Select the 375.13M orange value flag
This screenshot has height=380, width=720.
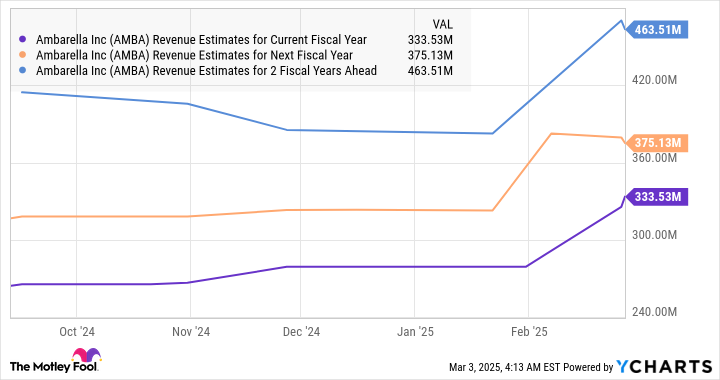[657, 143]
